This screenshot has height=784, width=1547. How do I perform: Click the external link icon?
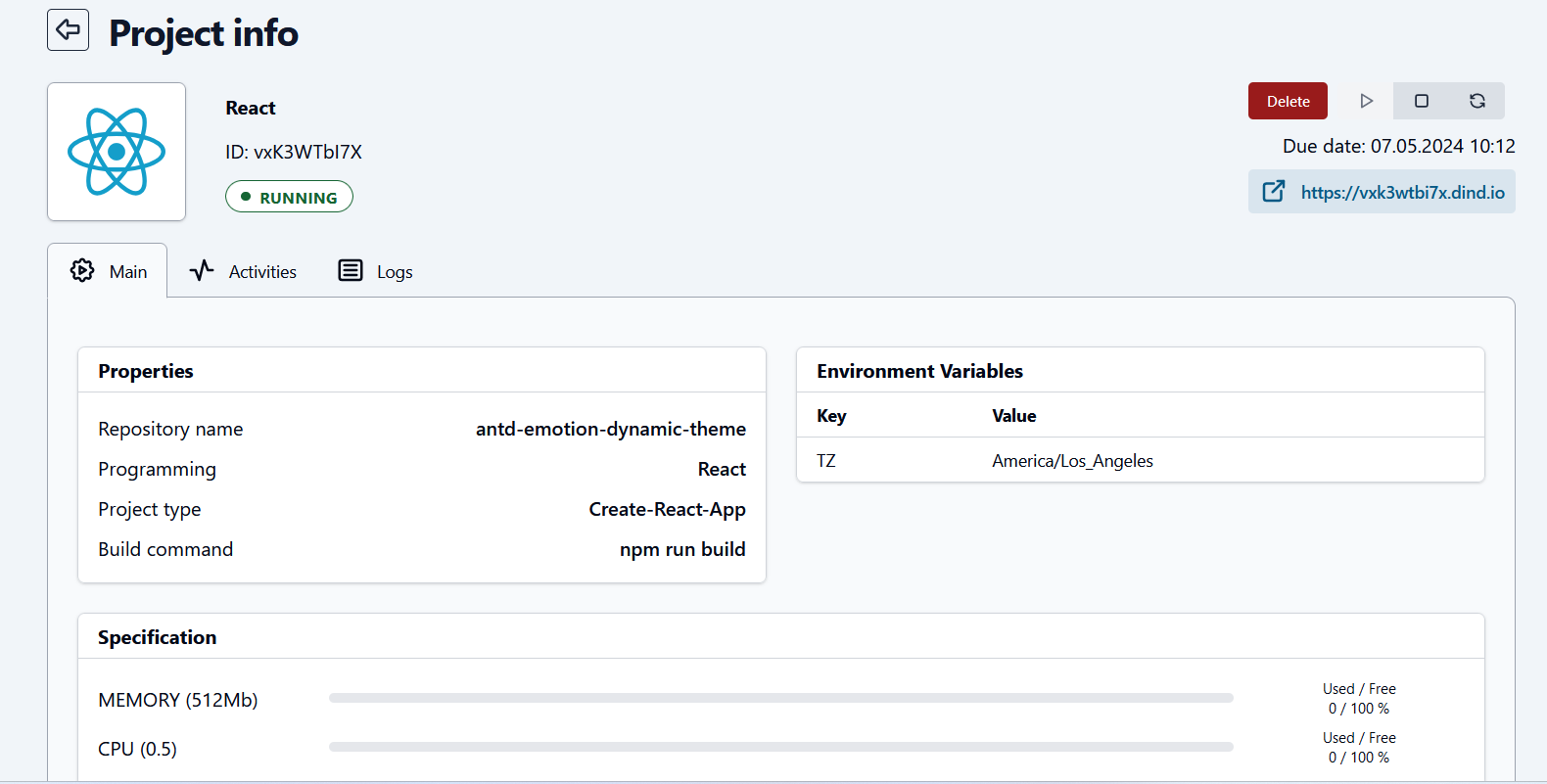[1273, 192]
